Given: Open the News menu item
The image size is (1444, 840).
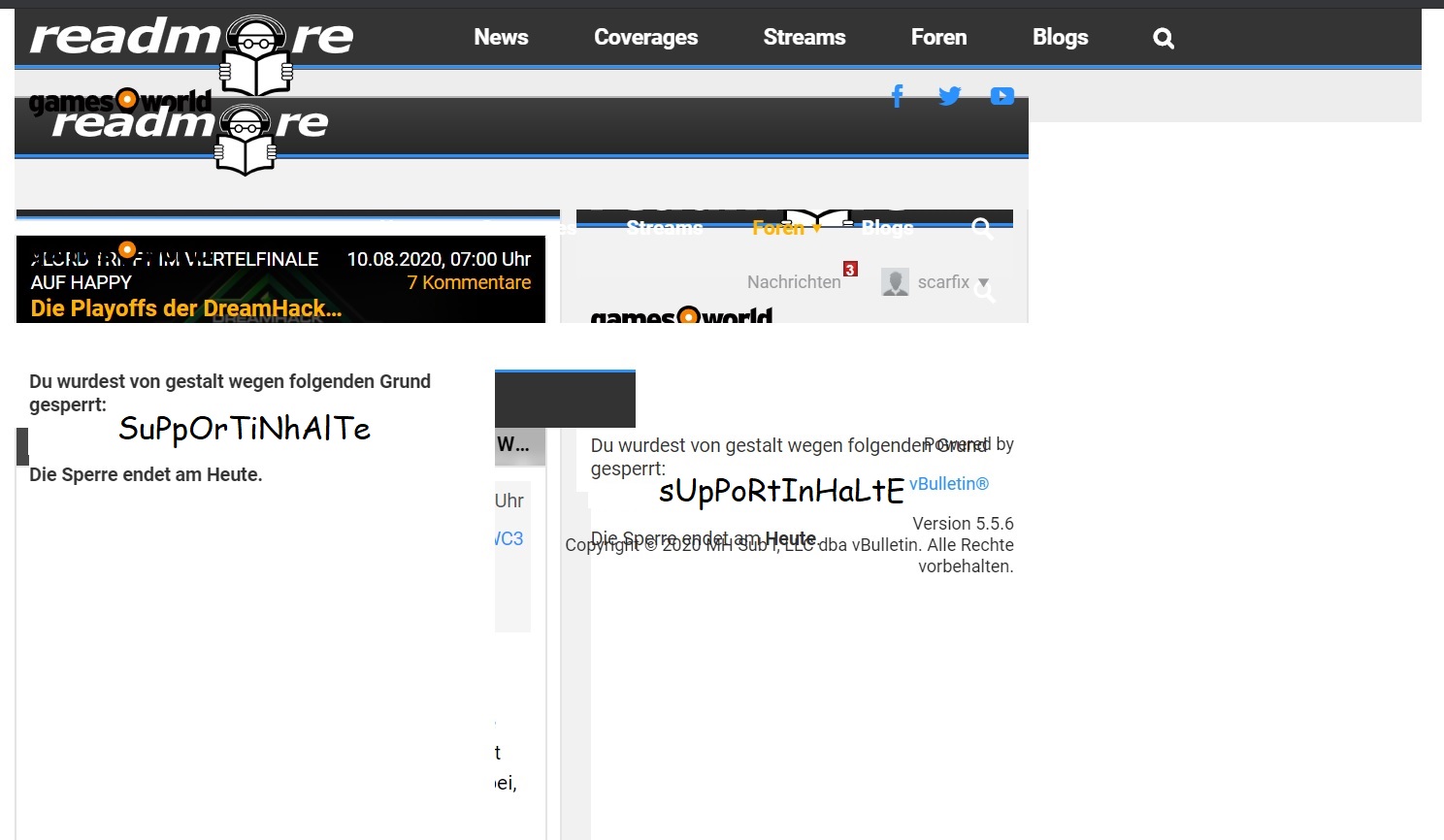Looking at the screenshot, I should tap(501, 38).
